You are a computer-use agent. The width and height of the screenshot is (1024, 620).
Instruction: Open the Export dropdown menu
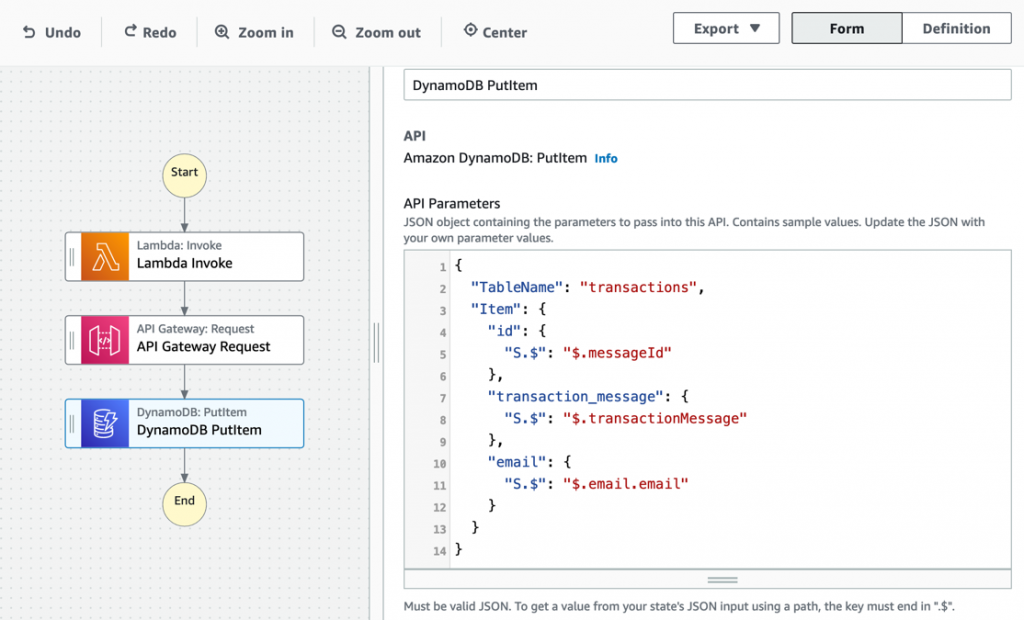726,29
